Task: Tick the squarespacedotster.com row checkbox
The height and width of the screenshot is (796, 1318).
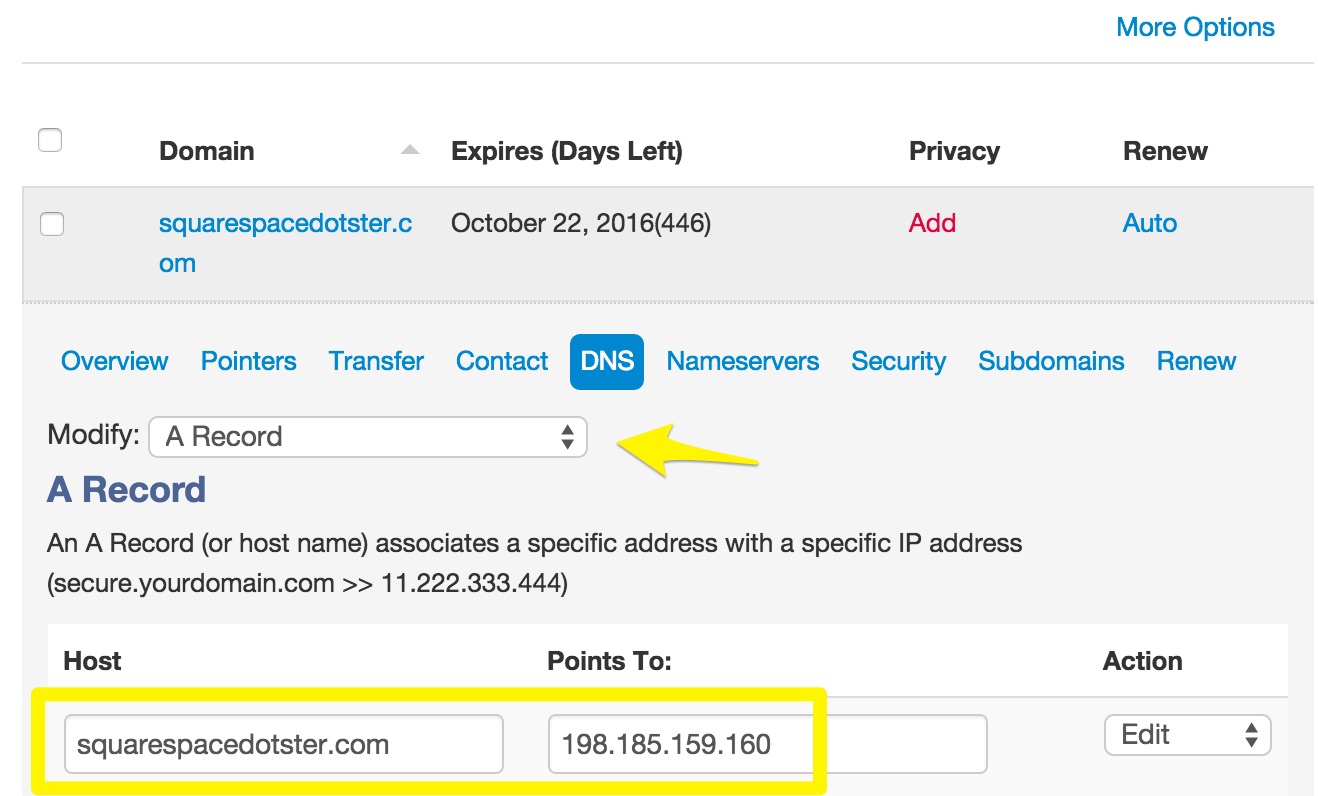Action: (x=51, y=224)
